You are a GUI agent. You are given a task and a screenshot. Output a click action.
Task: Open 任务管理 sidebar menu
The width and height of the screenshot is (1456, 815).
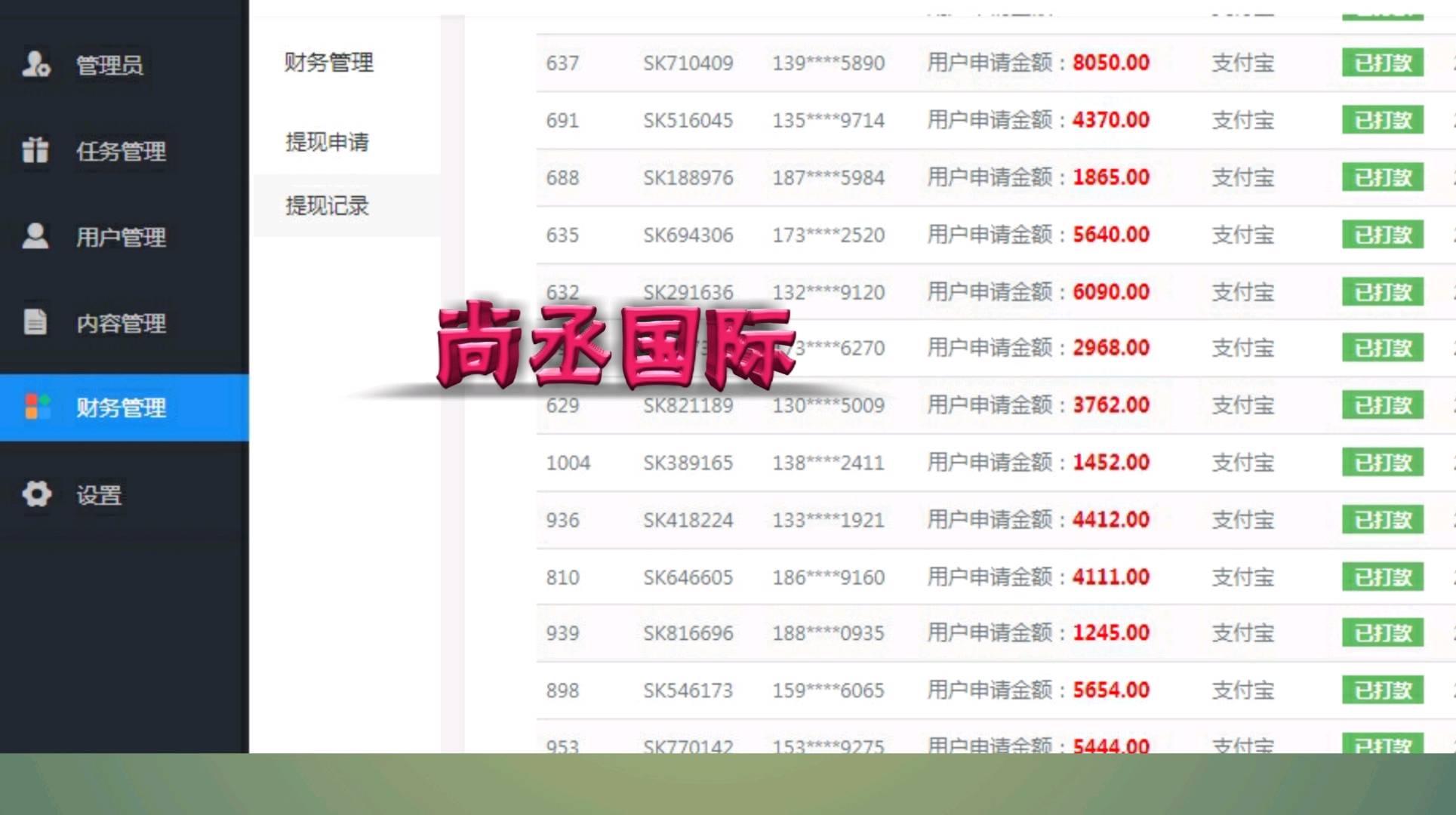pos(121,152)
